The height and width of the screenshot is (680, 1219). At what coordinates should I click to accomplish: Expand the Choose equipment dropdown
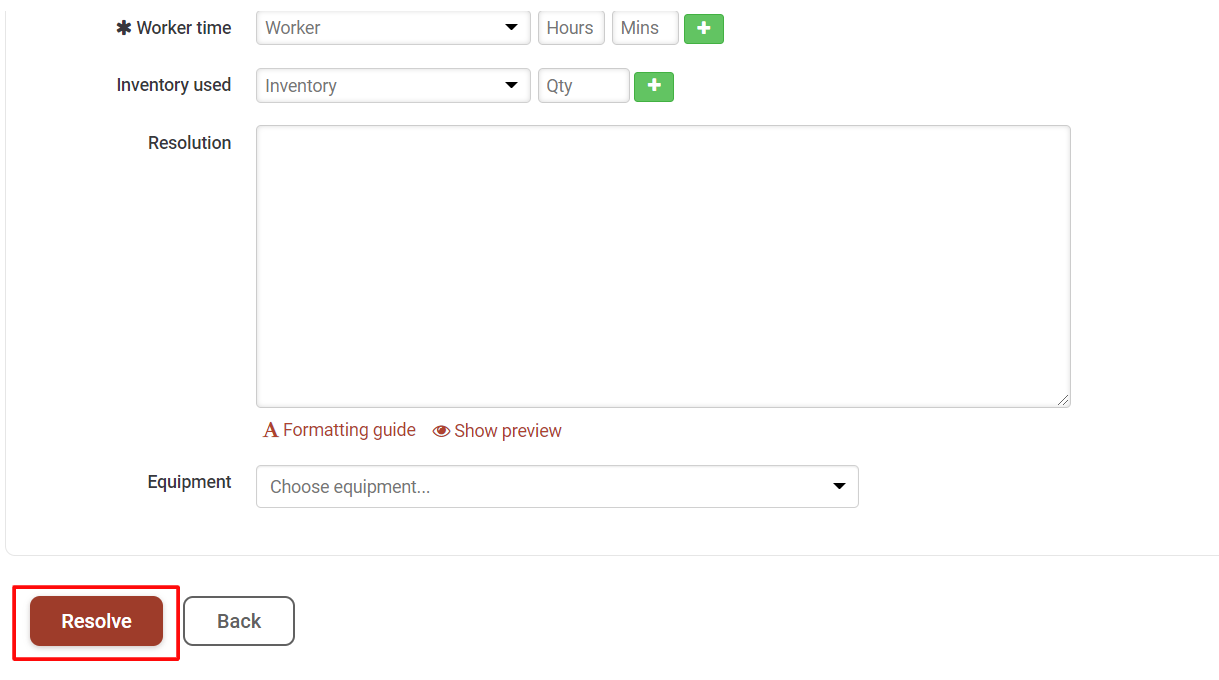point(557,487)
